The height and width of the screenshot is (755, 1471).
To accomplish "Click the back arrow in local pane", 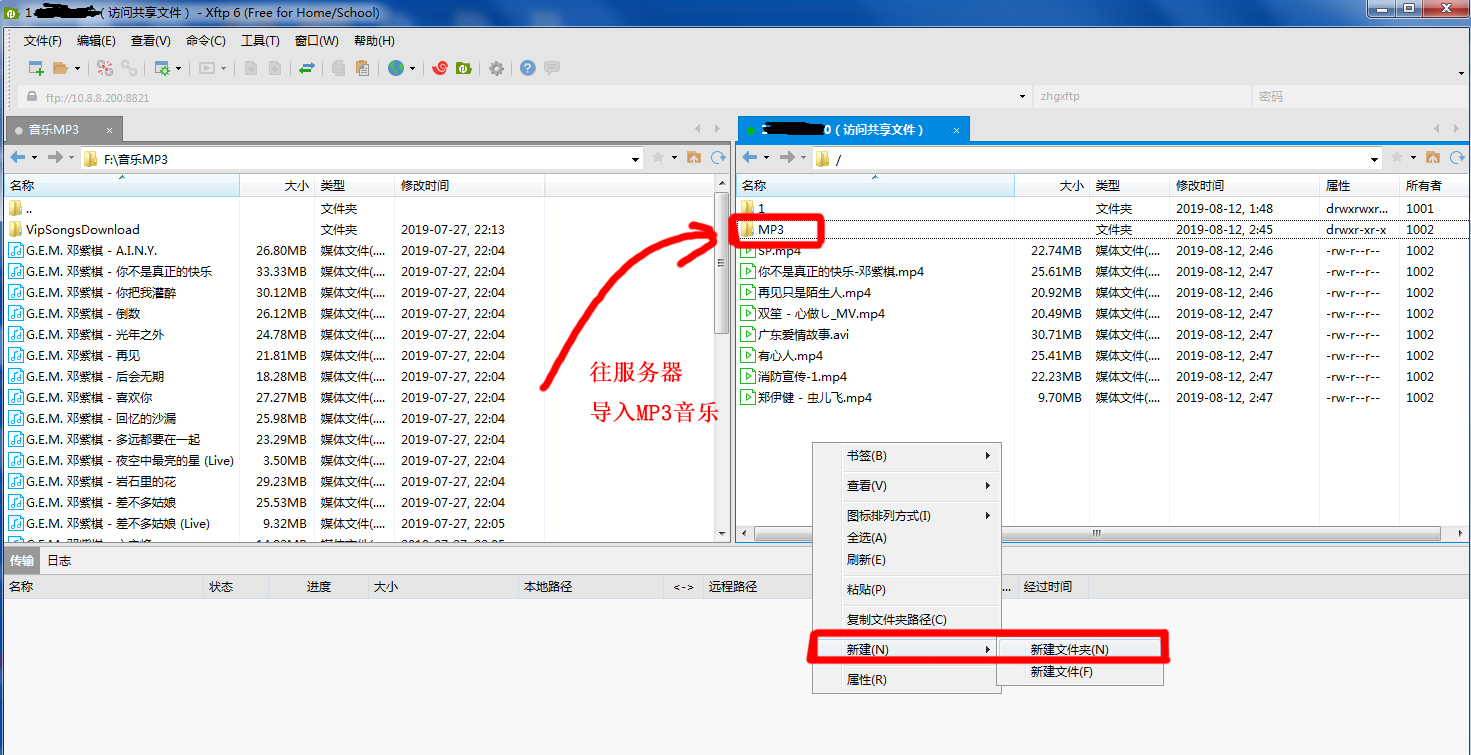I will [17, 158].
